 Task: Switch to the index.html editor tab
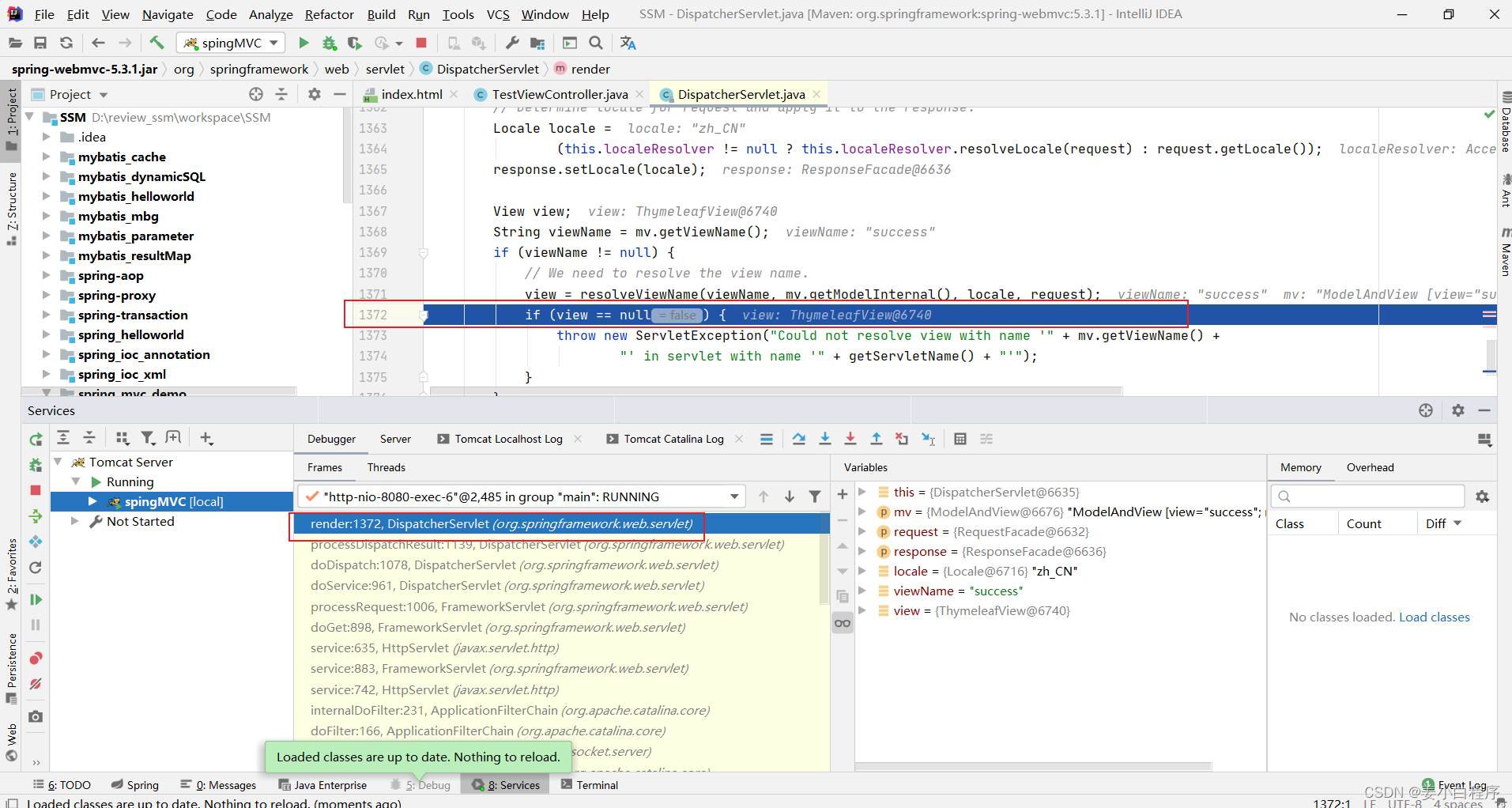[412, 94]
